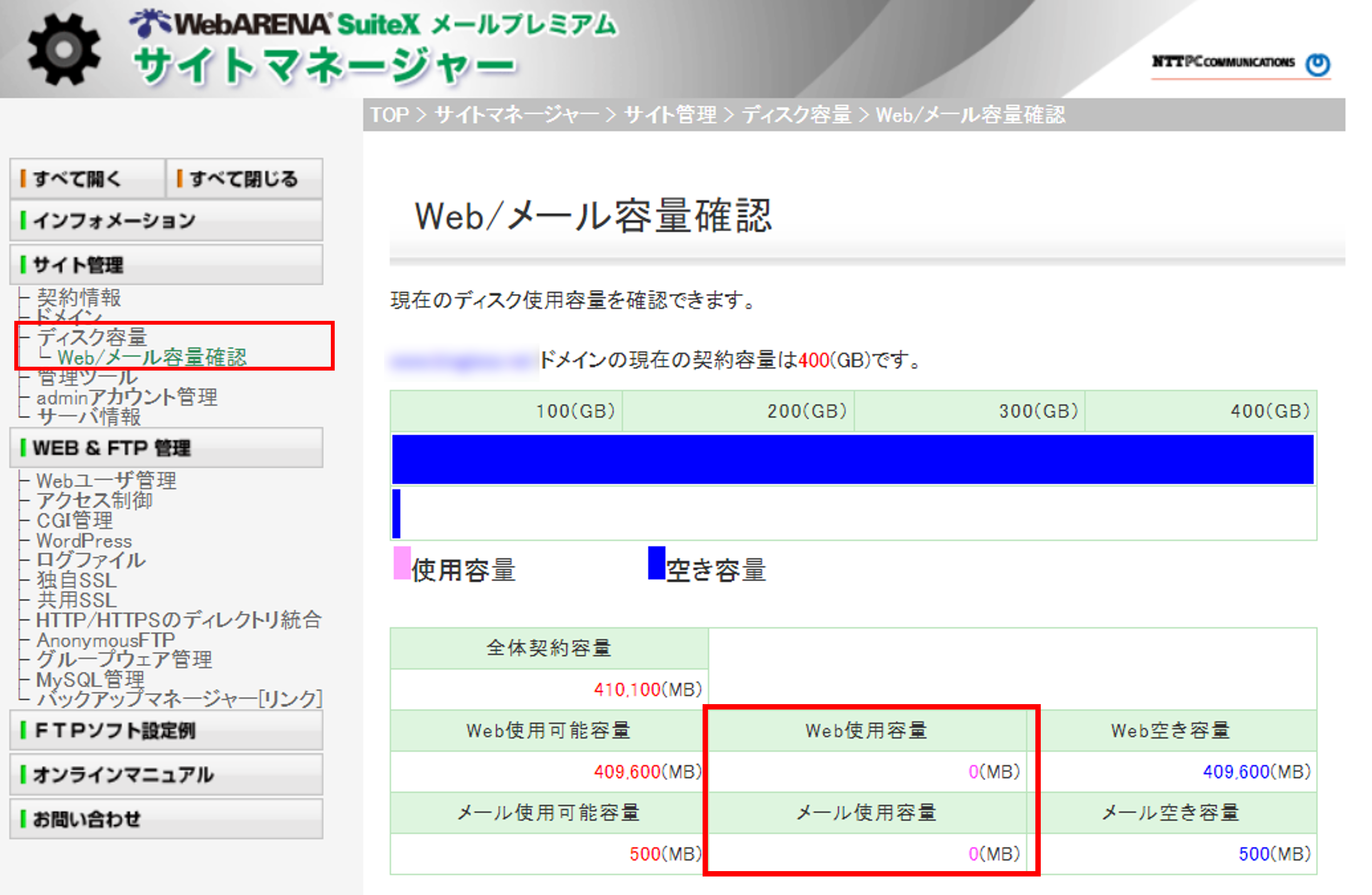Open CGI管理 link
1372x895 pixels.
point(74,521)
